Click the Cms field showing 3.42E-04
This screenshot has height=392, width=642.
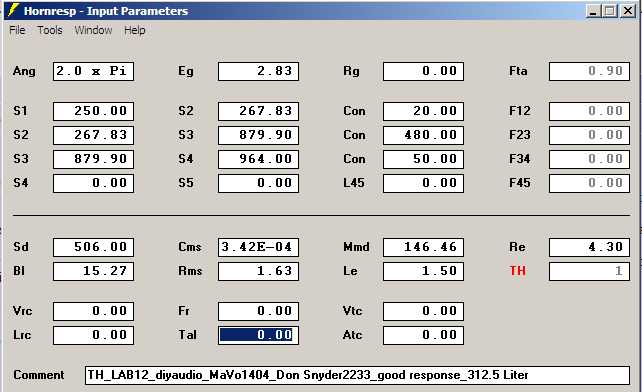[258, 247]
